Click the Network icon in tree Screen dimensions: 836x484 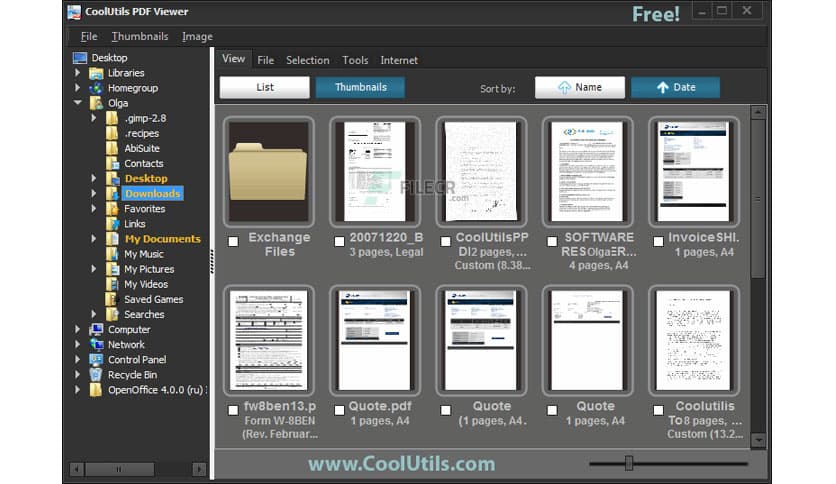pos(96,345)
